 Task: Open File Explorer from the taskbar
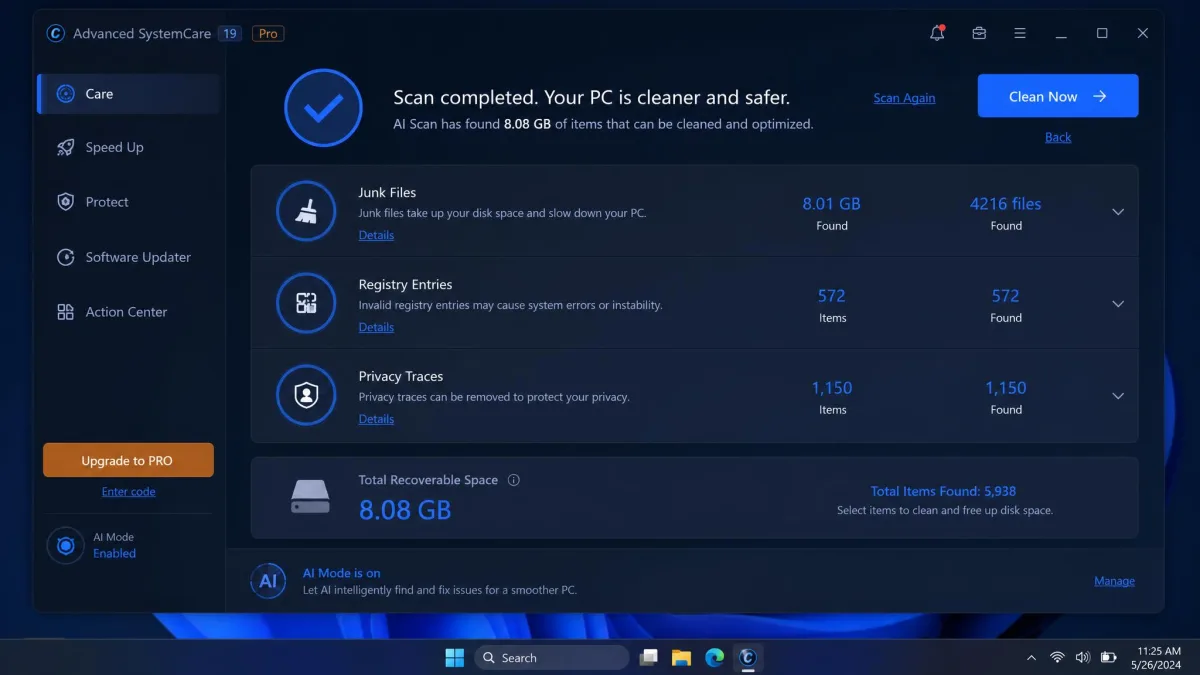point(681,657)
